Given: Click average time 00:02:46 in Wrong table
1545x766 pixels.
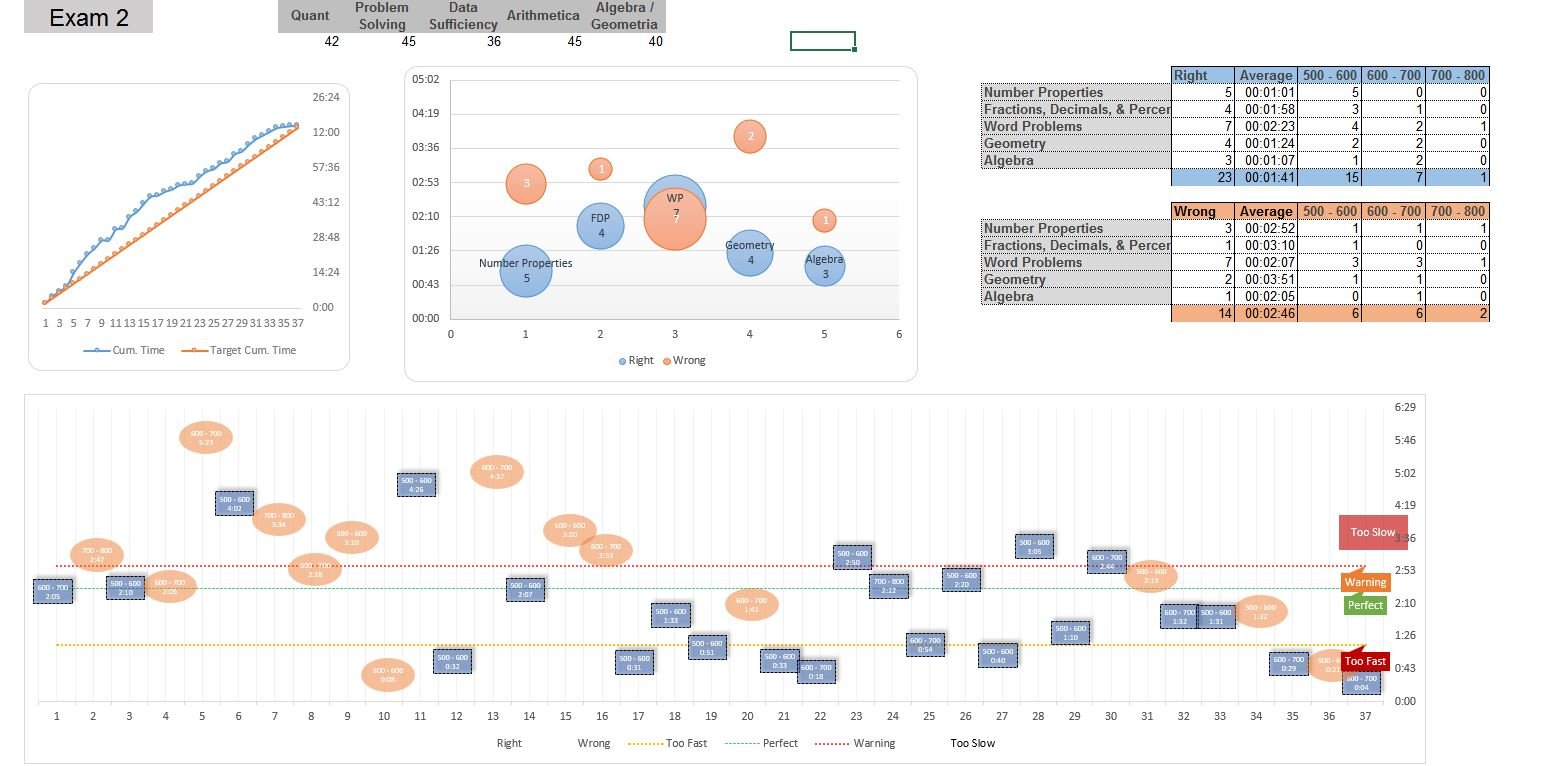Looking at the screenshot, I should tap(1266, 313).
